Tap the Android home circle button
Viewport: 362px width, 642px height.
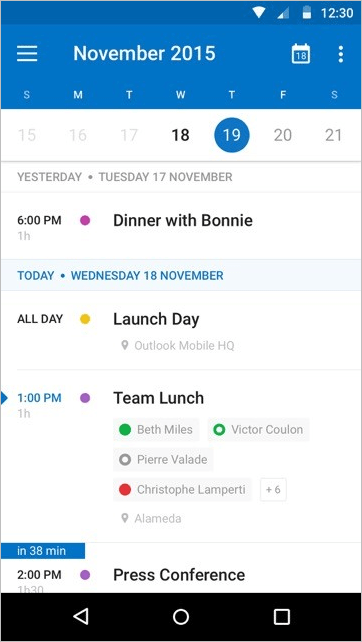pyautogui.click(x=181, y=616)
